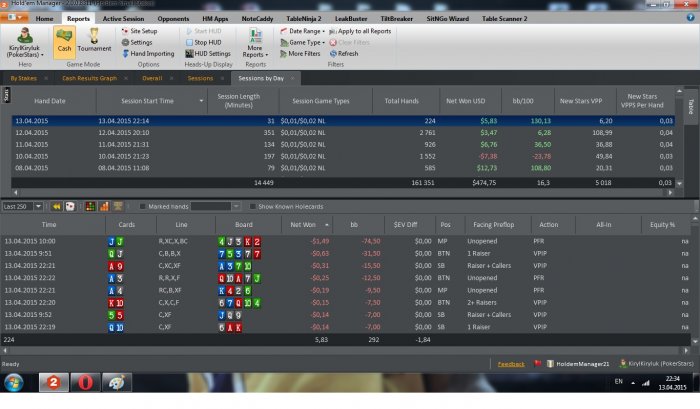700x409 pixels.
Task: Select Cash game mode
Action: tap(64, 42)
